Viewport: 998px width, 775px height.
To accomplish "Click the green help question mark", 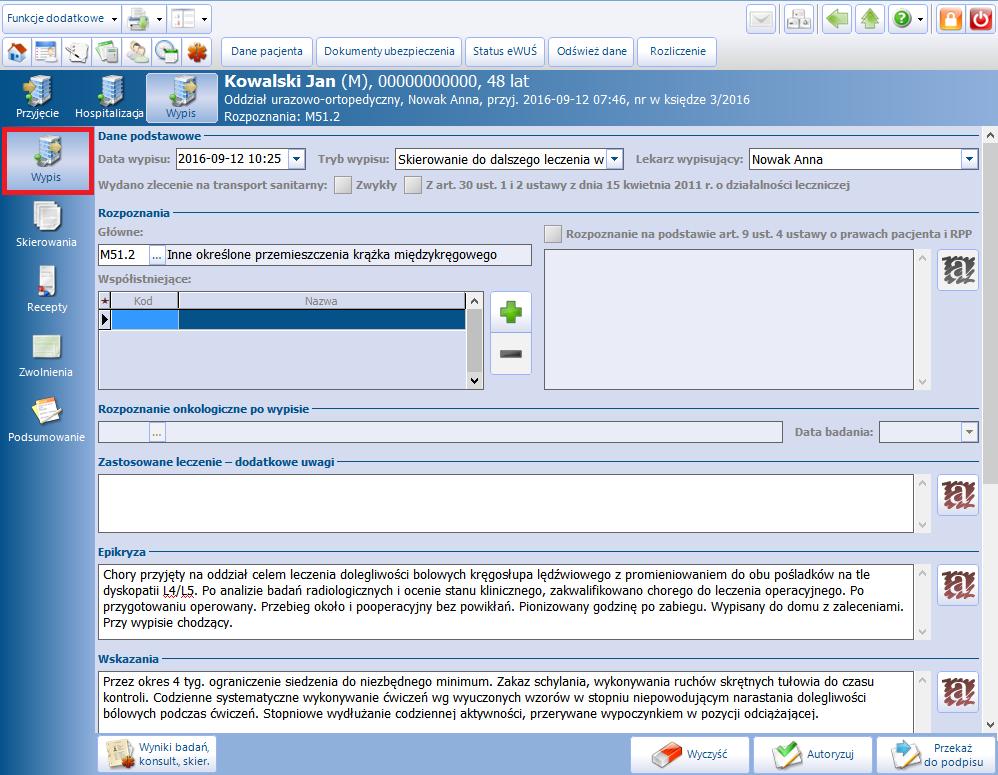I will click(x=903, y=19).
